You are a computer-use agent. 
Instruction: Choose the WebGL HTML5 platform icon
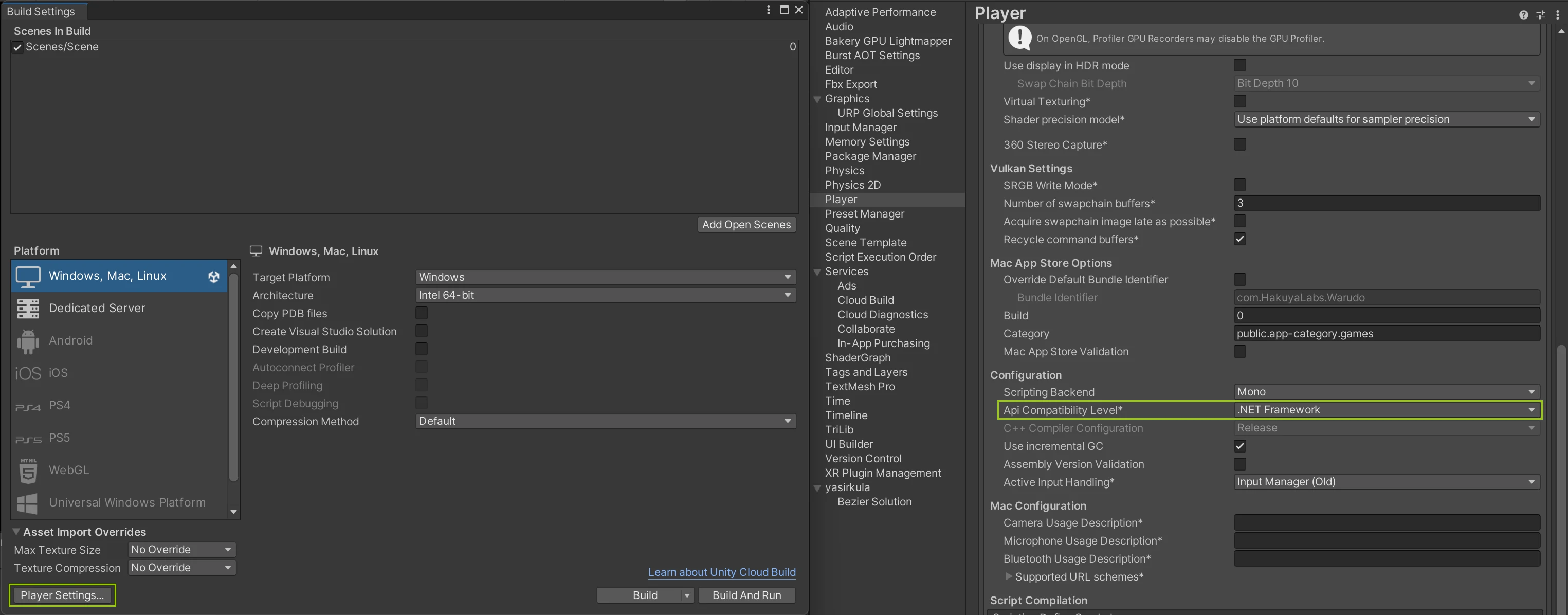[x=28, y=470]
